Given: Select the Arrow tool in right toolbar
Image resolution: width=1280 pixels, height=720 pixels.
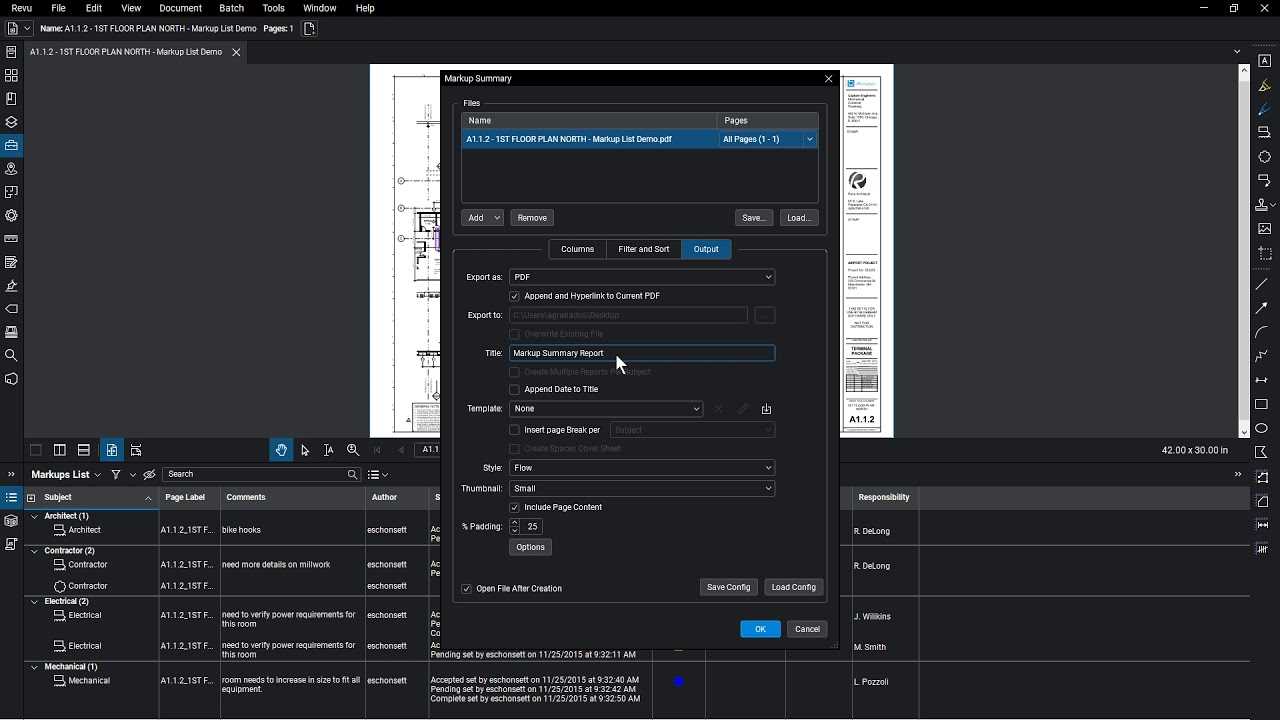Looking at the screenshot, I should [x=1262, y=309].
